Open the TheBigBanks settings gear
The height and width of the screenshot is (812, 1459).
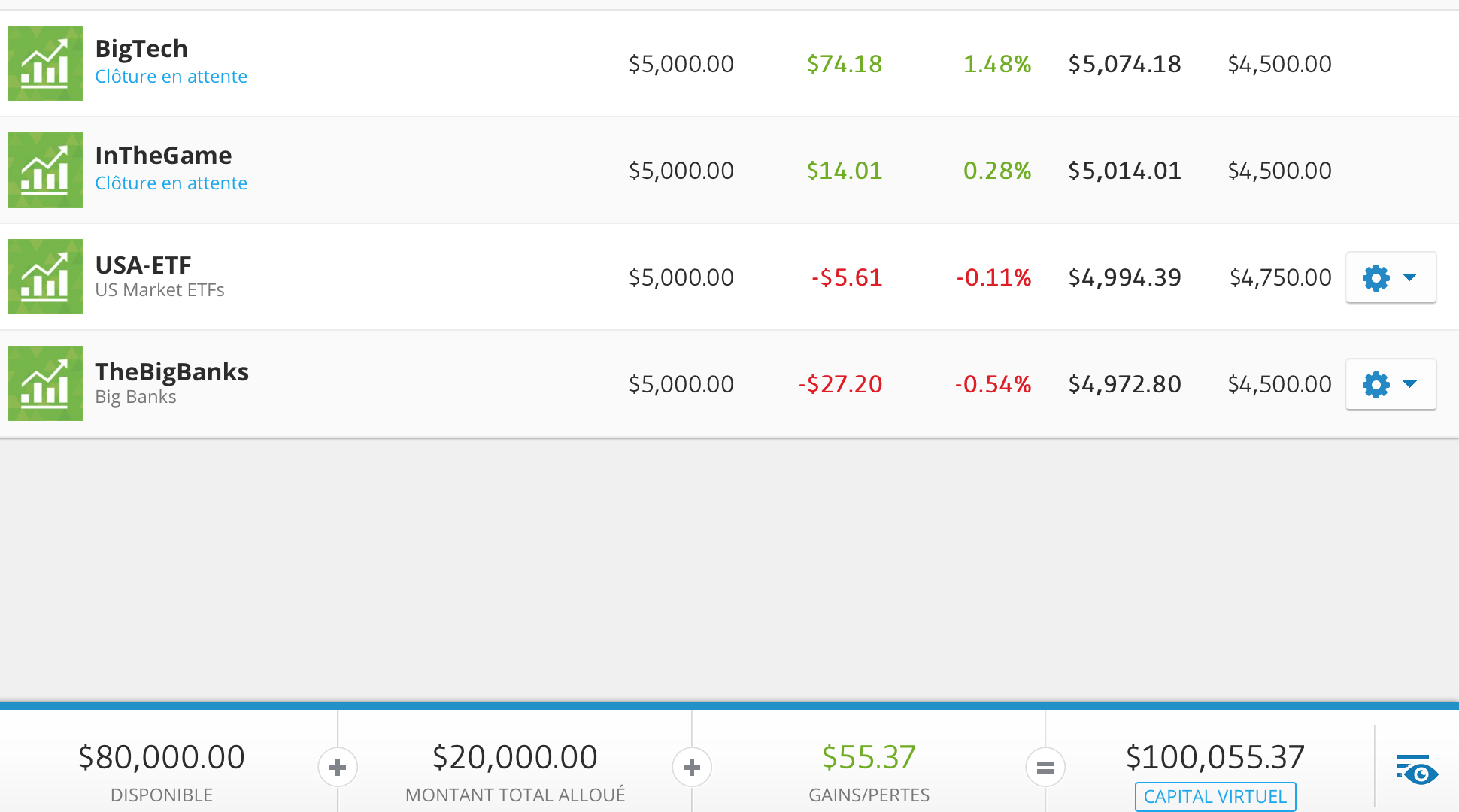(x=1376, y=384)
